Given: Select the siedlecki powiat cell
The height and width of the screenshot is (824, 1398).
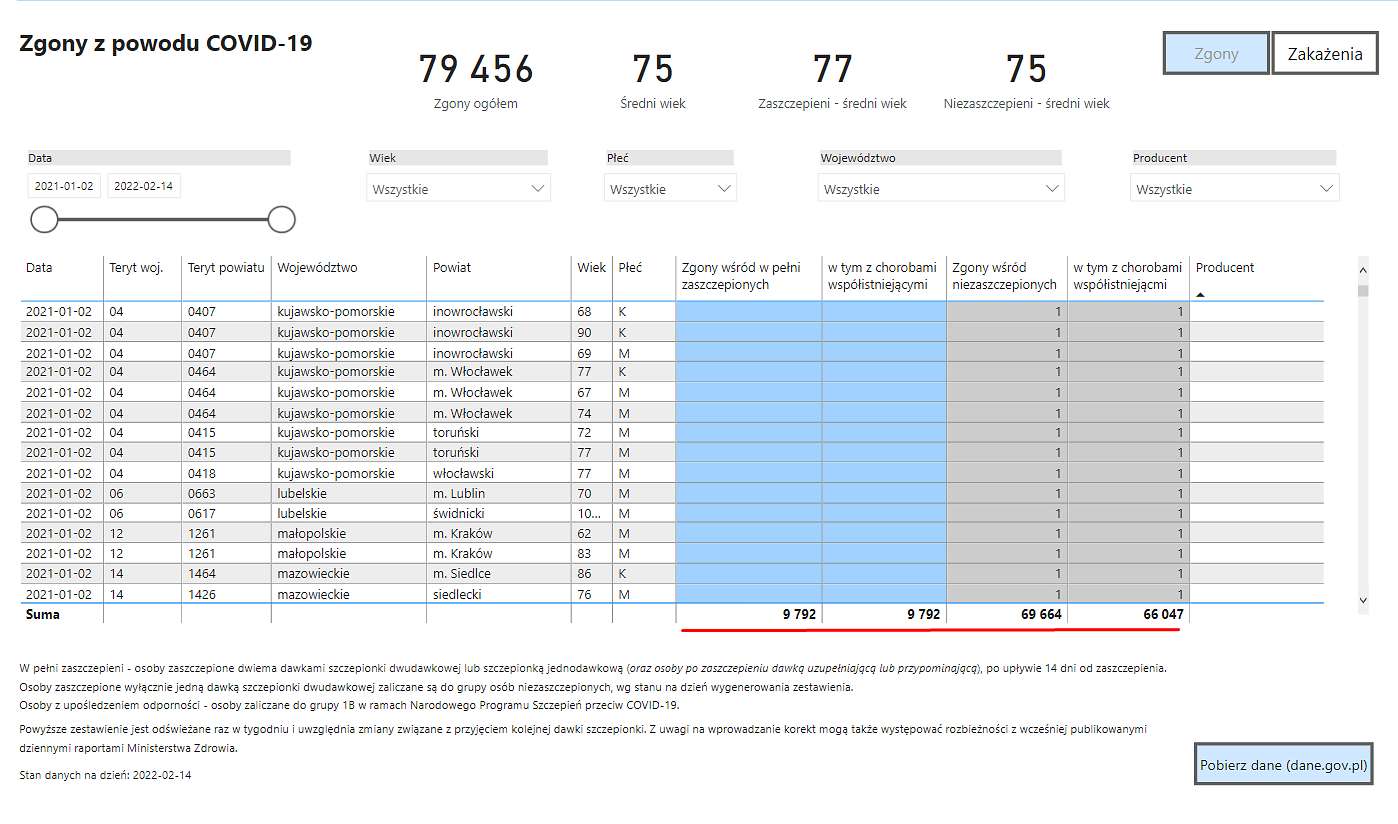Looking at the screenshot, I should pos(499,594).
